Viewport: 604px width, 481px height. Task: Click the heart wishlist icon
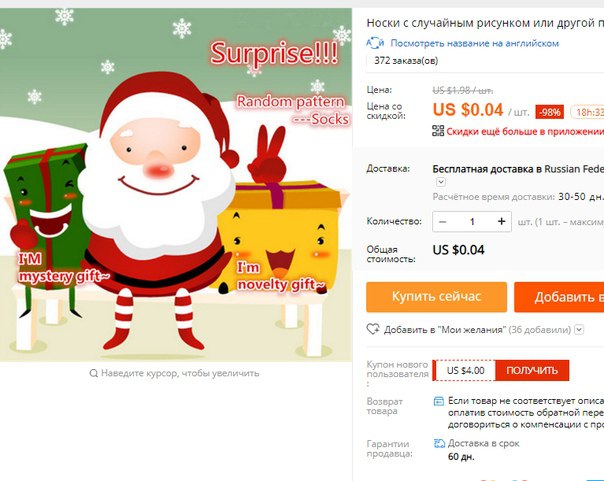(373, 329)
